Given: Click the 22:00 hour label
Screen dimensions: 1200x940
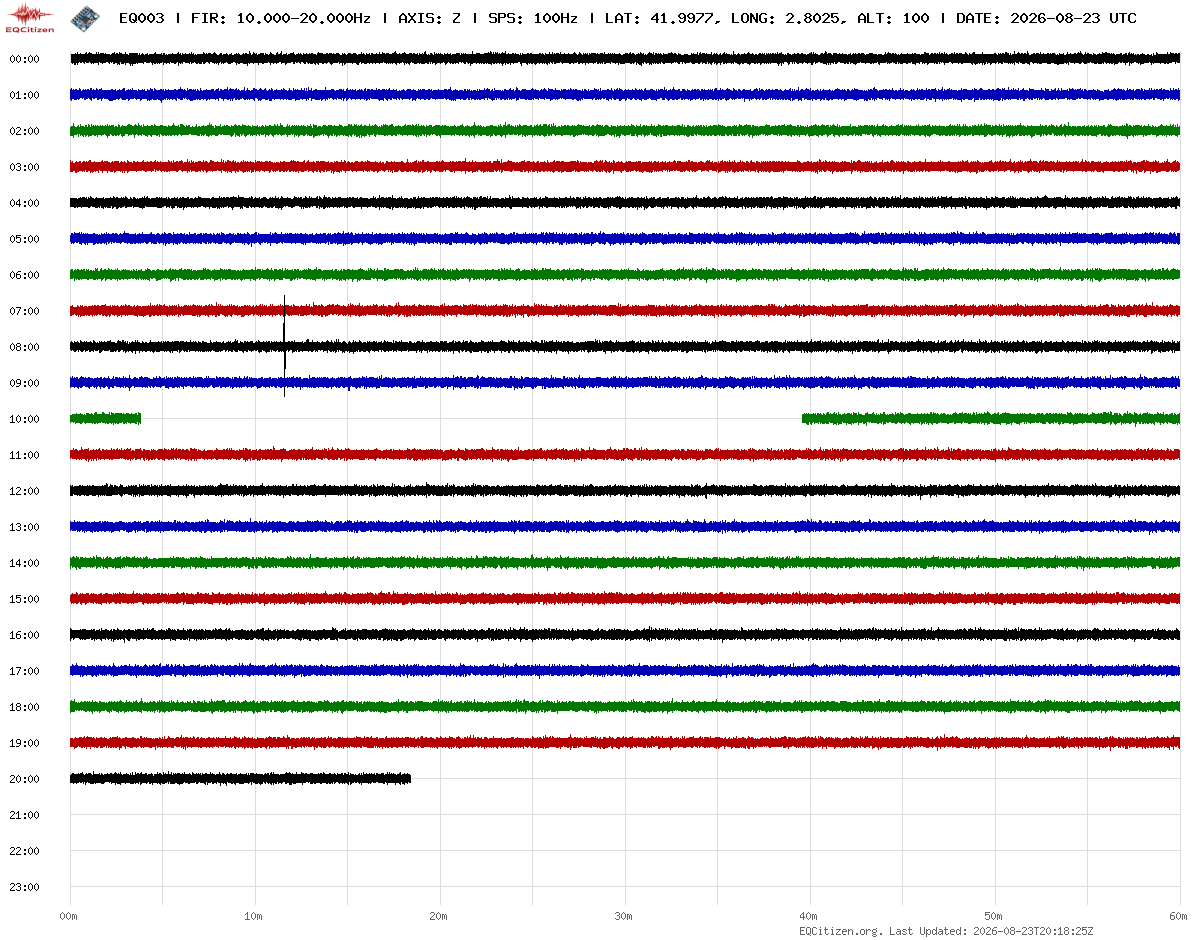Looking at the screenshot, I should (24, 851).
